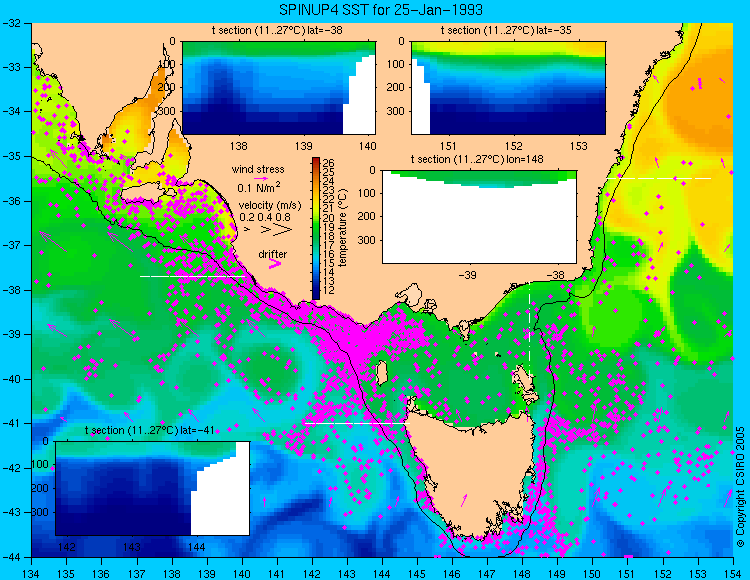Click the 't section (11..27°C) lat=-38' heading
The height and width of the screenshot is (580, 750).
[x=277, y=31]
